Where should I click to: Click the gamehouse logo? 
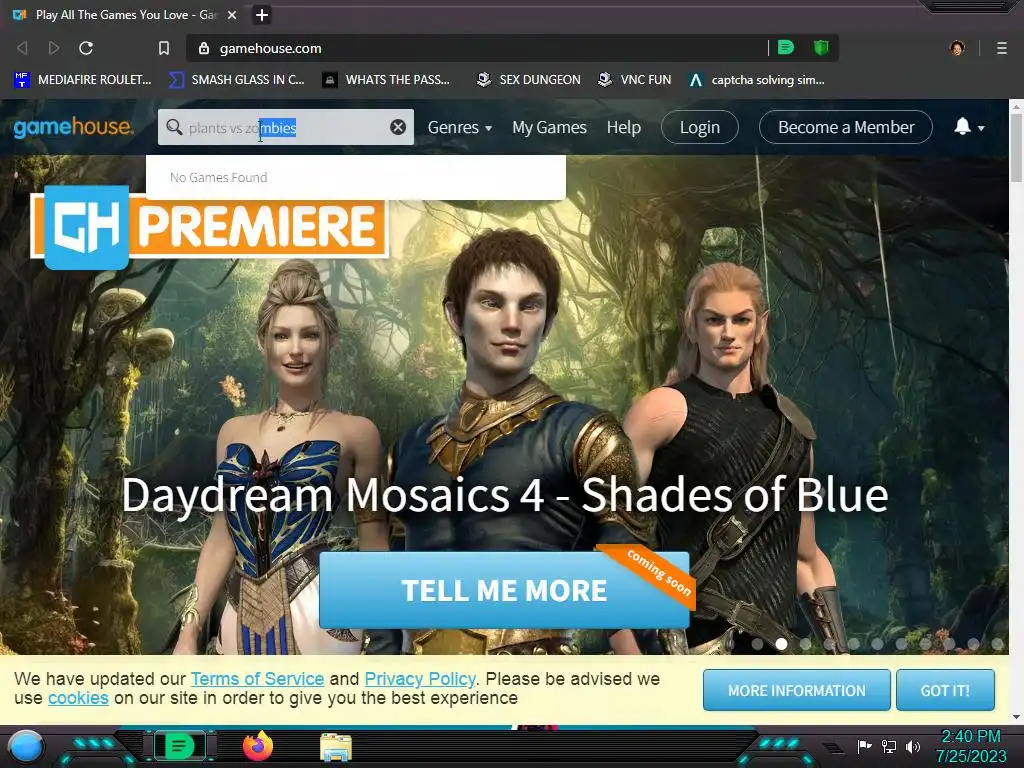pos(73,127)
